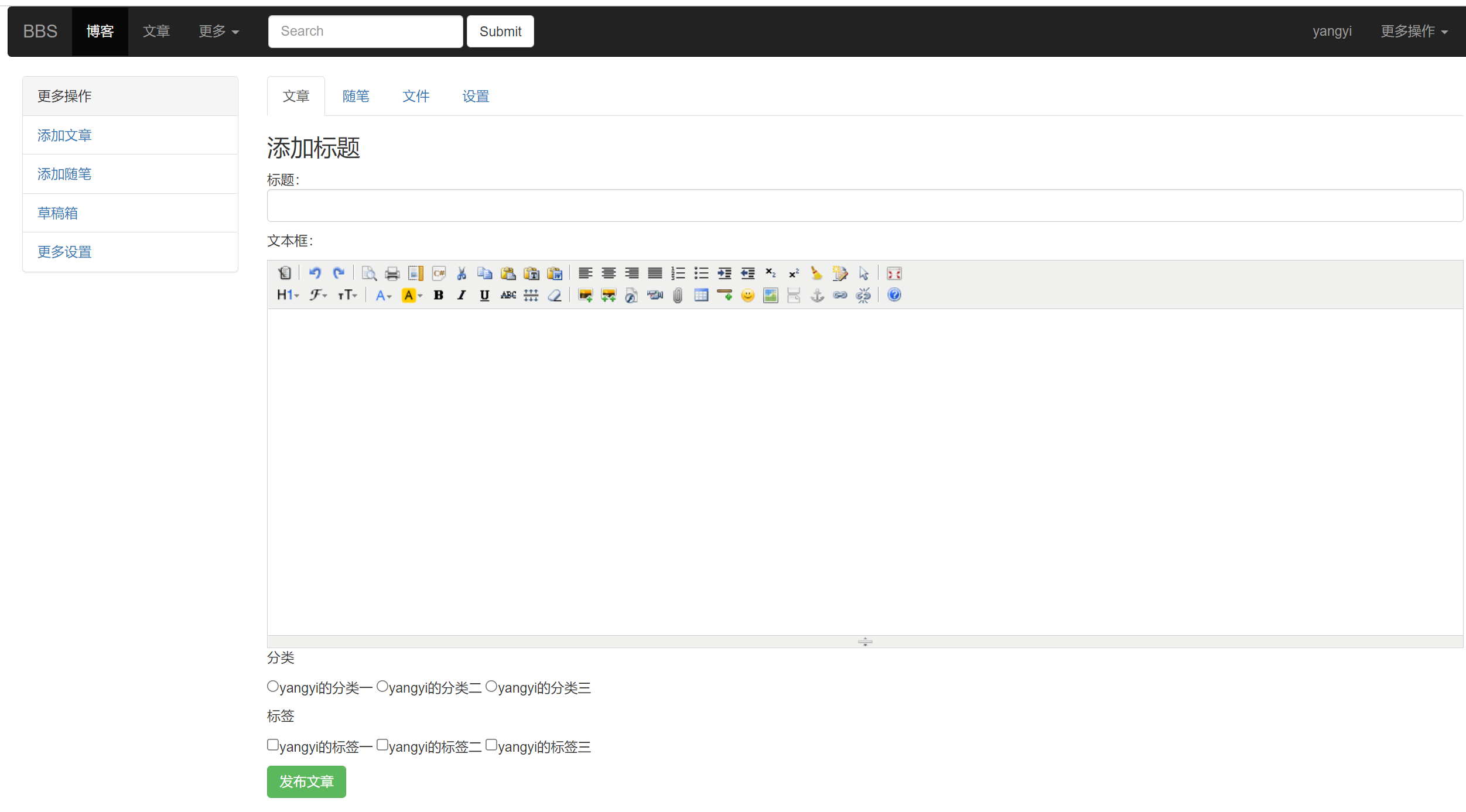Open the 更多操作 dropdown in top right
This screenshot has width=1466, height=812.
coord(1414,32)
